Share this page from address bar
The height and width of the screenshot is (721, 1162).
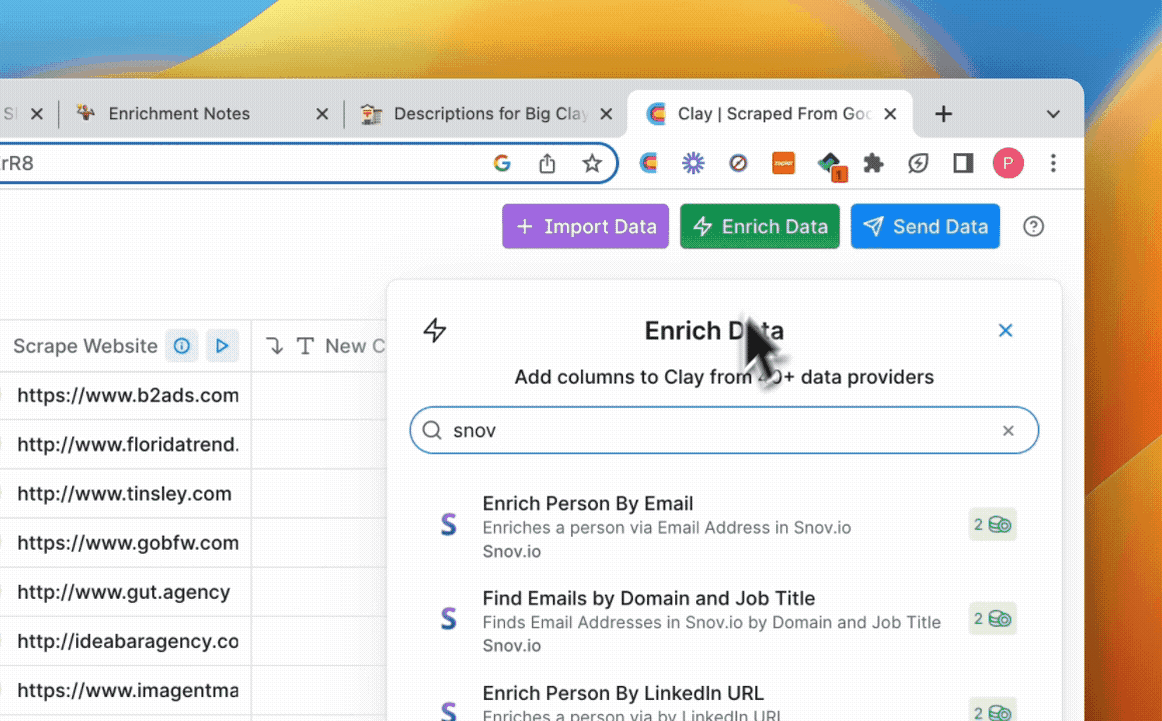tap(547, 163)
